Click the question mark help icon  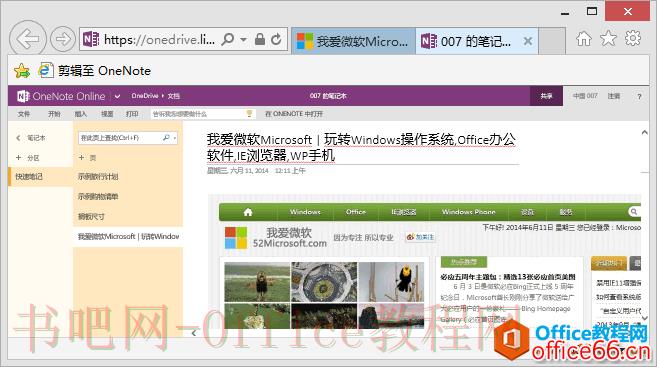click(639, 96)
